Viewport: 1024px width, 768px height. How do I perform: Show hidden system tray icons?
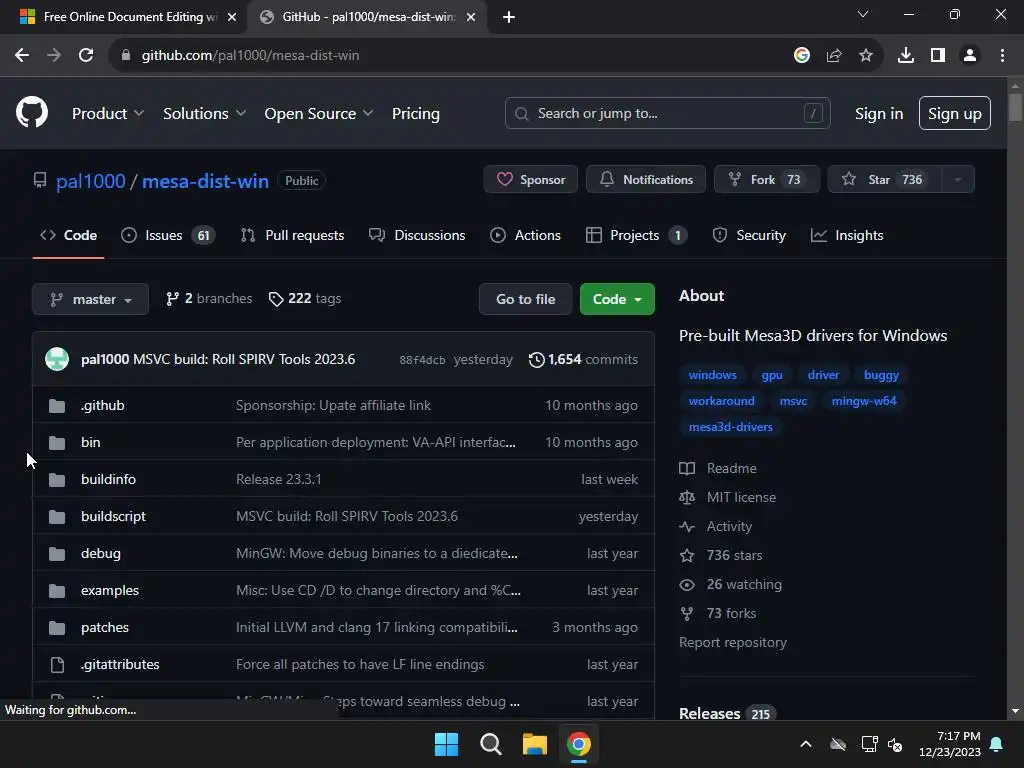(x=806, y=744)
